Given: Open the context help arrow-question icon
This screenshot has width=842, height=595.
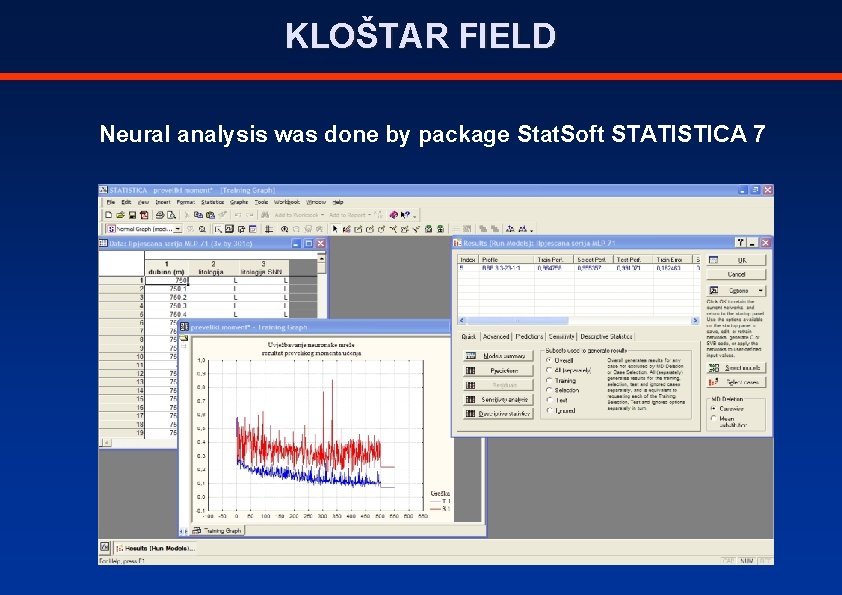Looking at the screenshot, I should click(405, 215).
